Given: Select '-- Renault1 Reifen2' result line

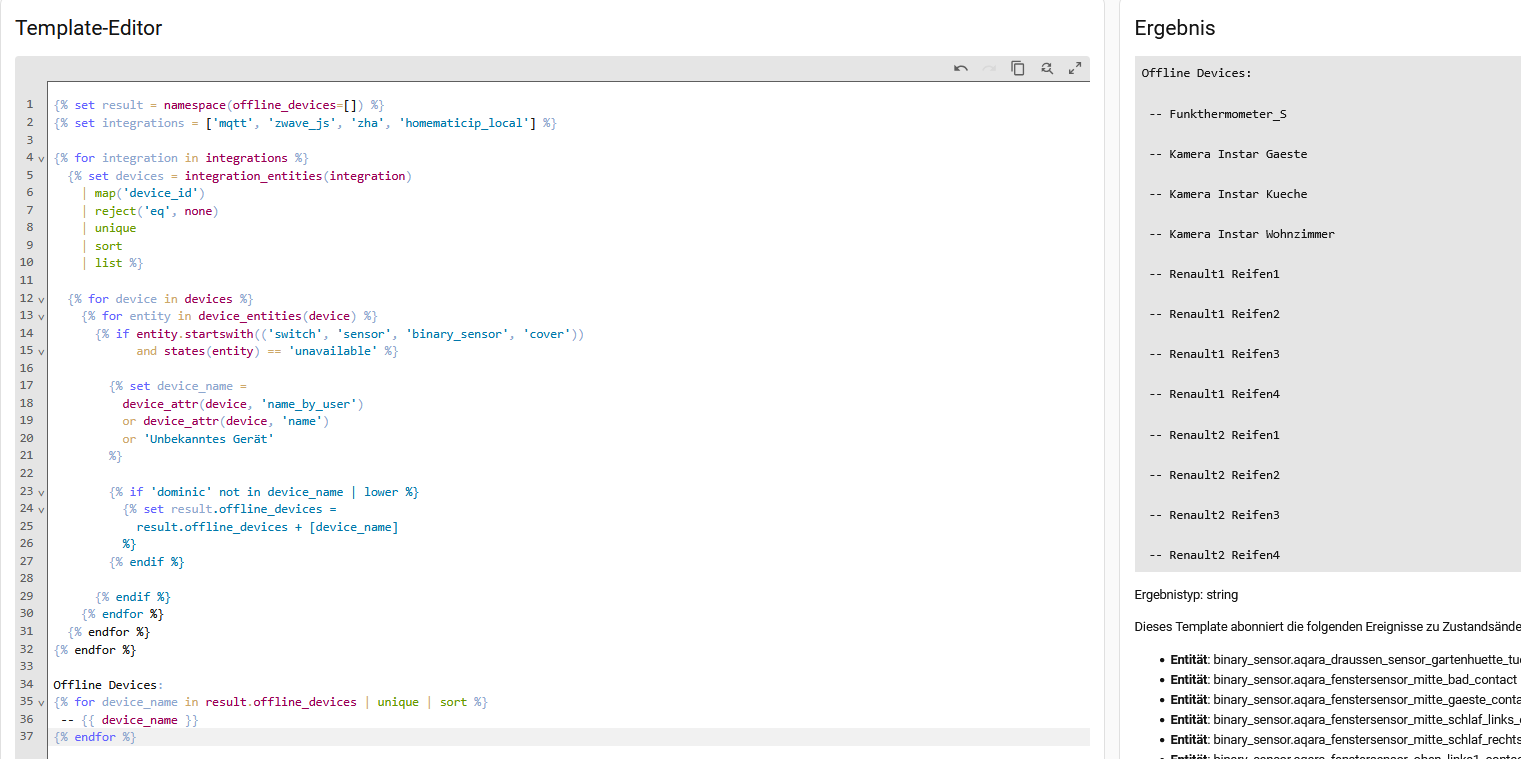Looking at the screenshot, I should [1214, 314].
